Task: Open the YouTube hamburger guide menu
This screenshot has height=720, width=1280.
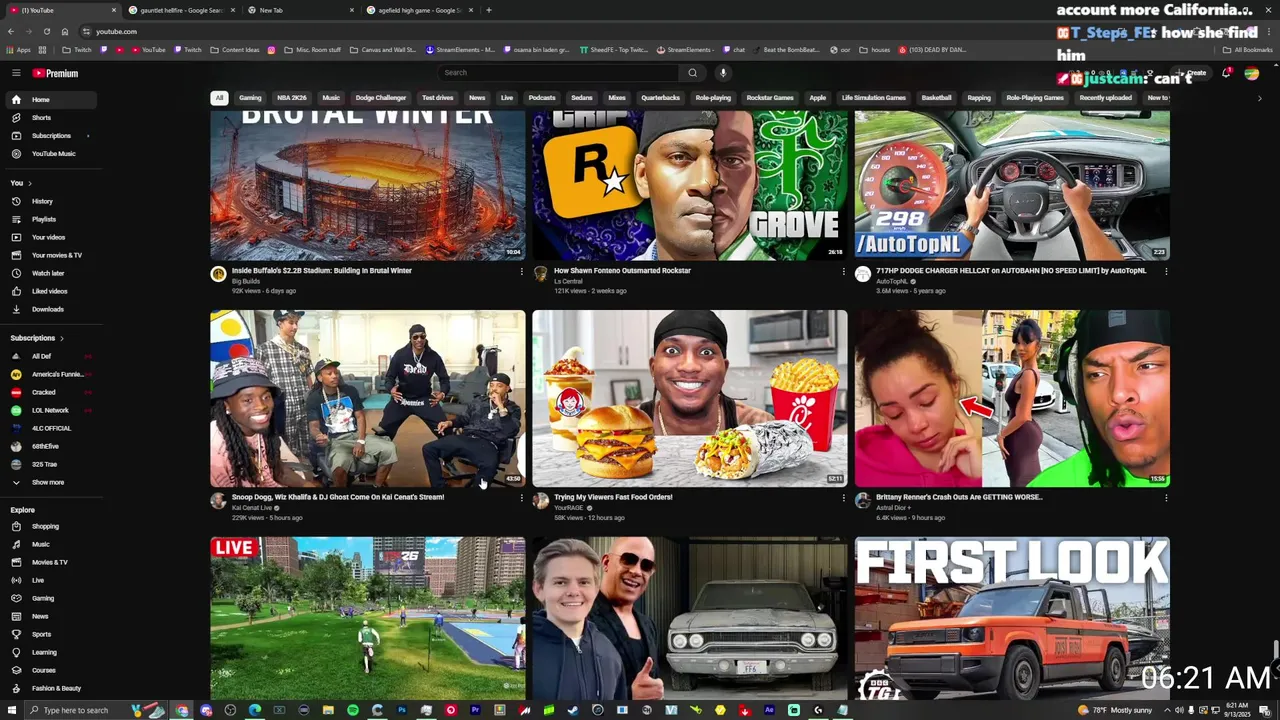Action: (16, 73)
